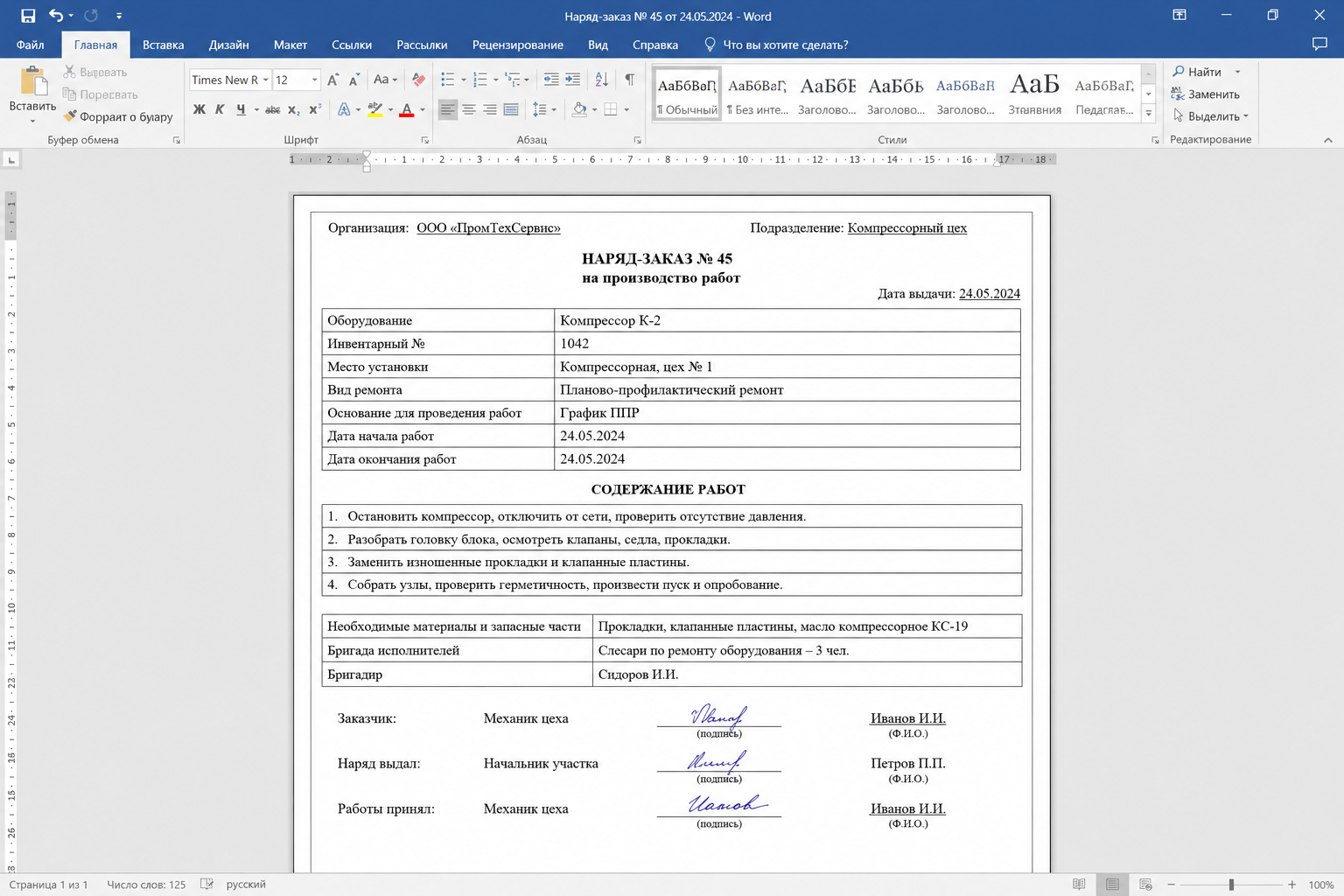Screen dimensions: 1344x896
Task: Align the text to the right
Action: (490, 109)
